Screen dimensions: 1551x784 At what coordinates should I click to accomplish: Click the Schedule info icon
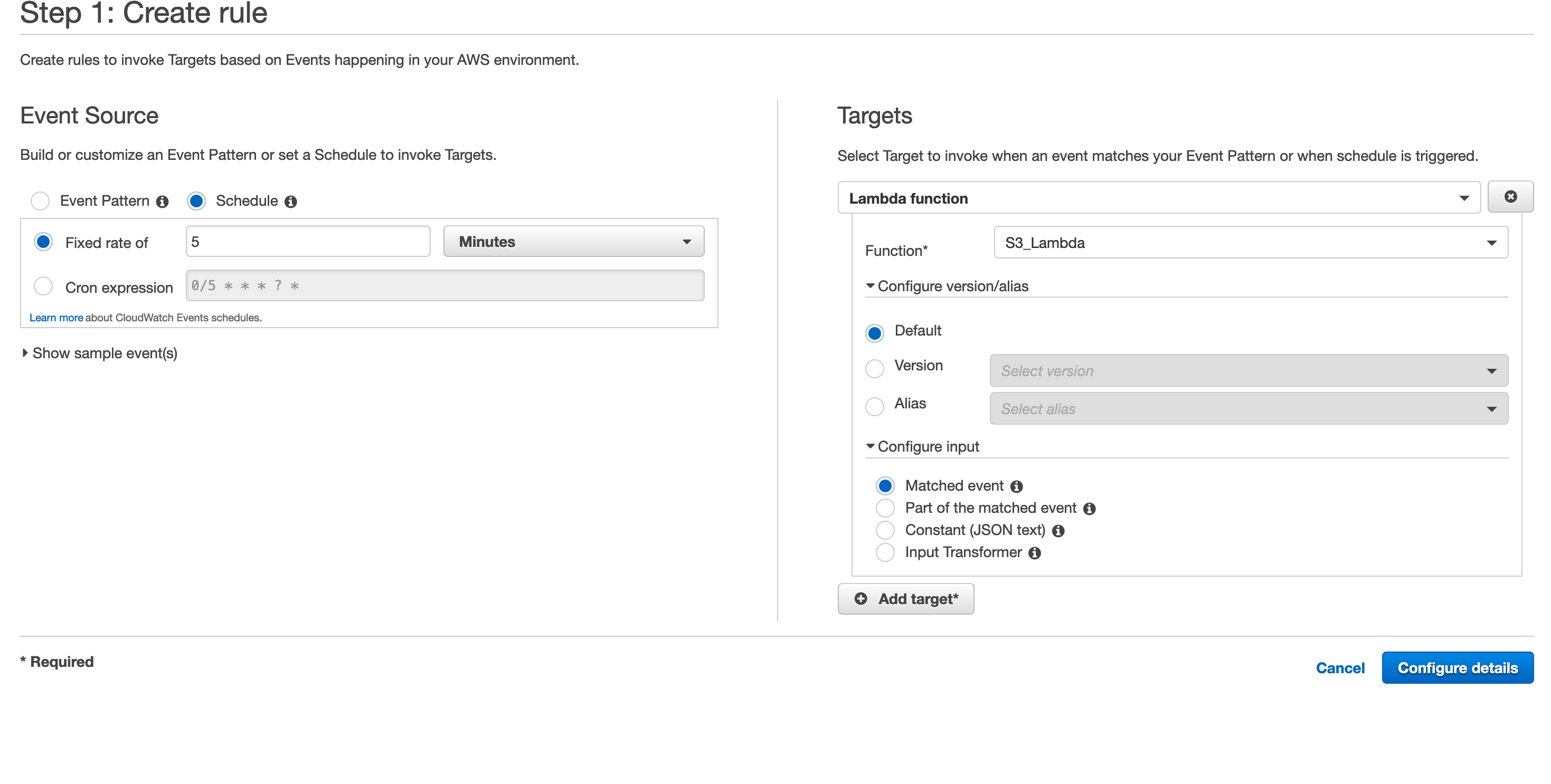291,202
